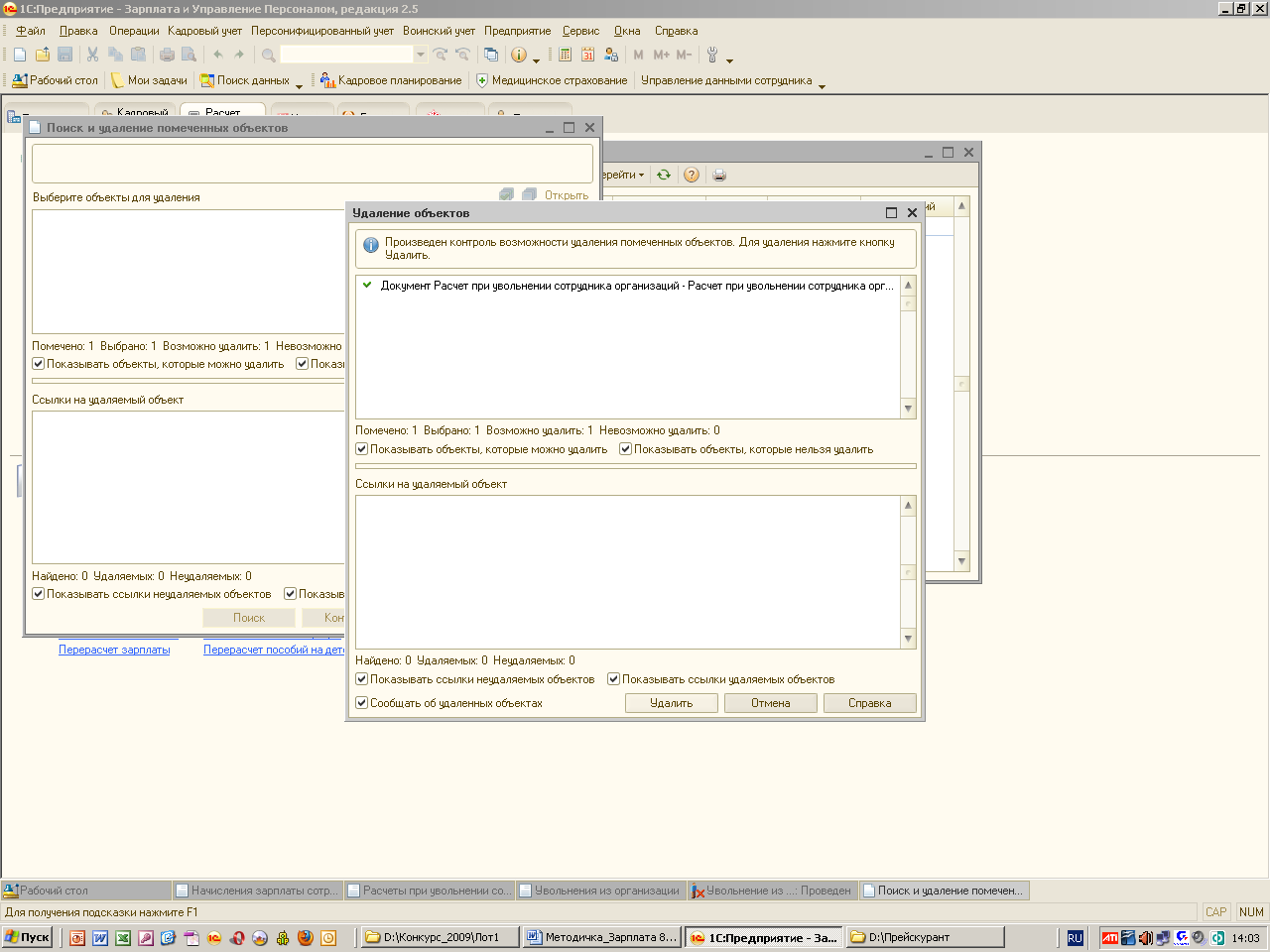
Task: Open the Перерасчет зарплаты link
Action: [114, 650]
